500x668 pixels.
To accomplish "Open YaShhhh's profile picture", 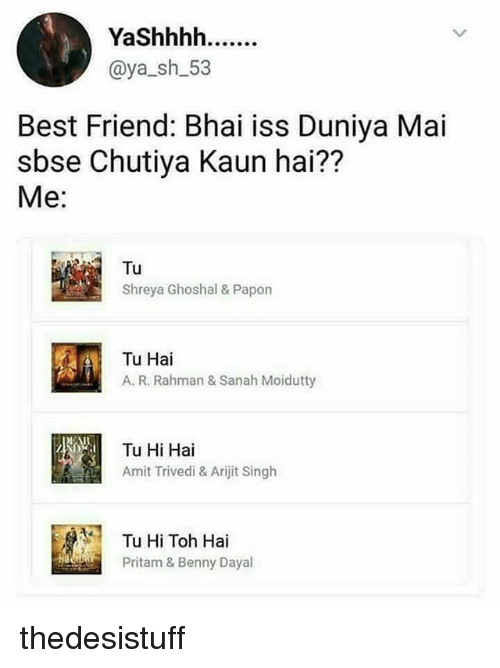I will pos(54,50).
